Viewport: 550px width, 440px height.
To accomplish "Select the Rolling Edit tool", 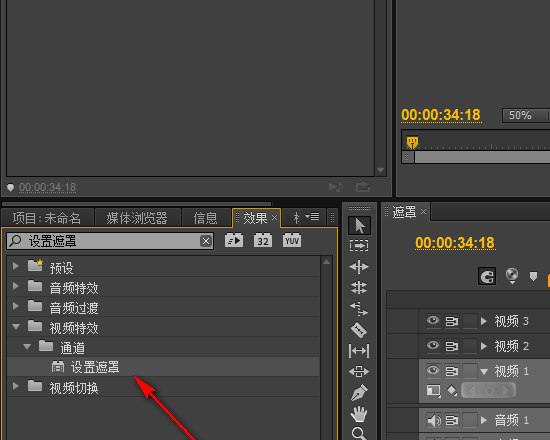I will coord(359,288).
